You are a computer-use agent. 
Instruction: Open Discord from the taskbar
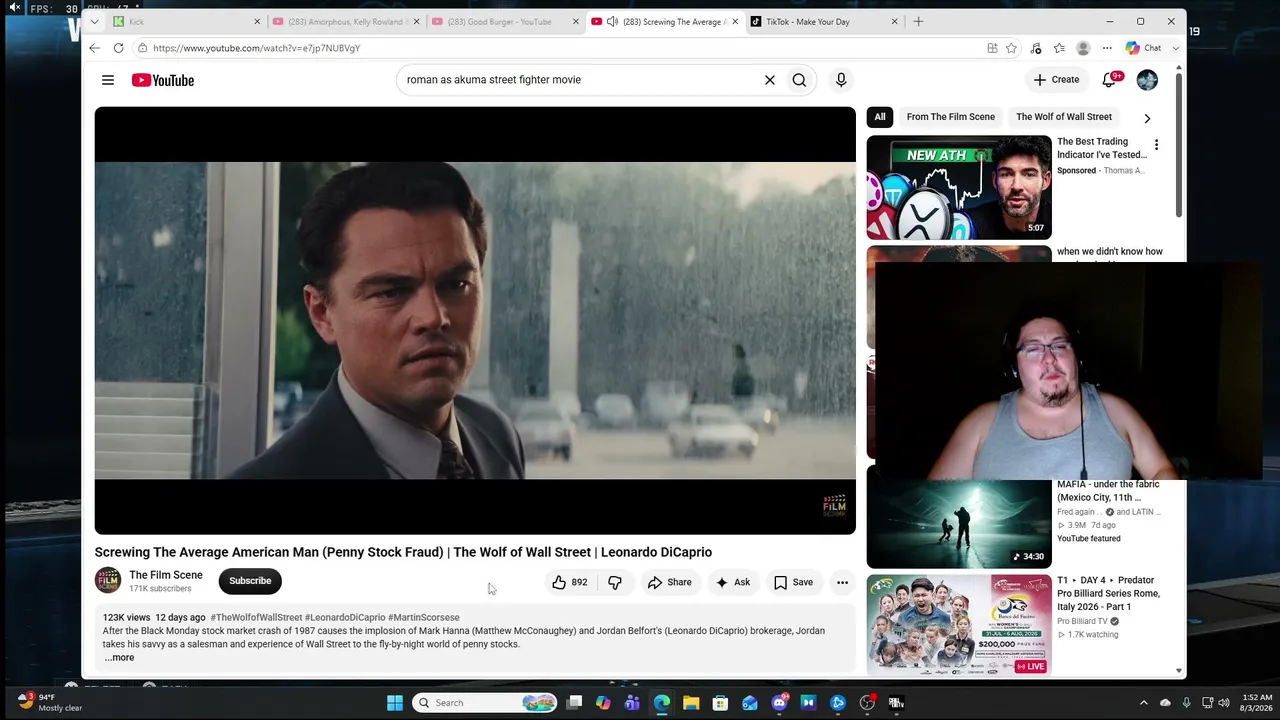[779, 703]
